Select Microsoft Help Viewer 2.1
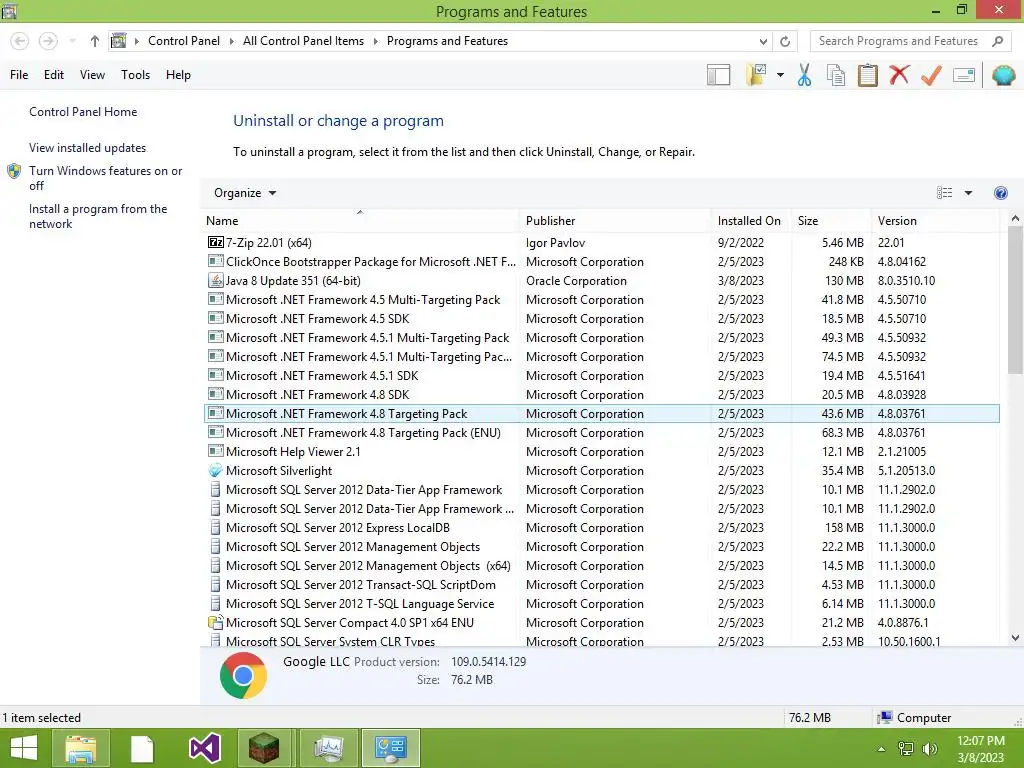Screen dimensions: 1024x768 click(x=601, y=452)
